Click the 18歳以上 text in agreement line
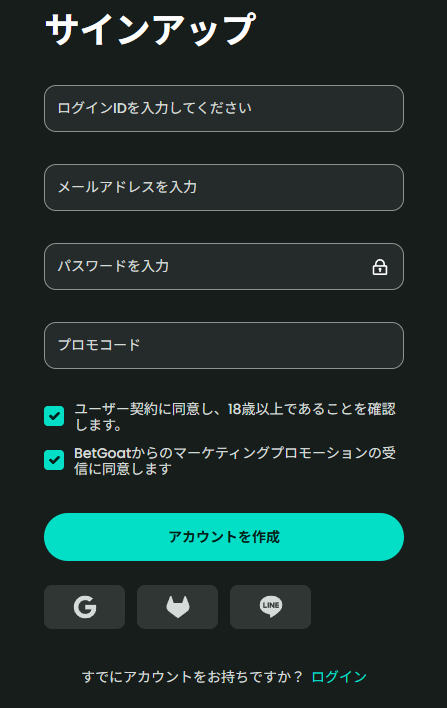Image resolution: width=447 pixels, height=708 pixels. (x=256, y=409)
